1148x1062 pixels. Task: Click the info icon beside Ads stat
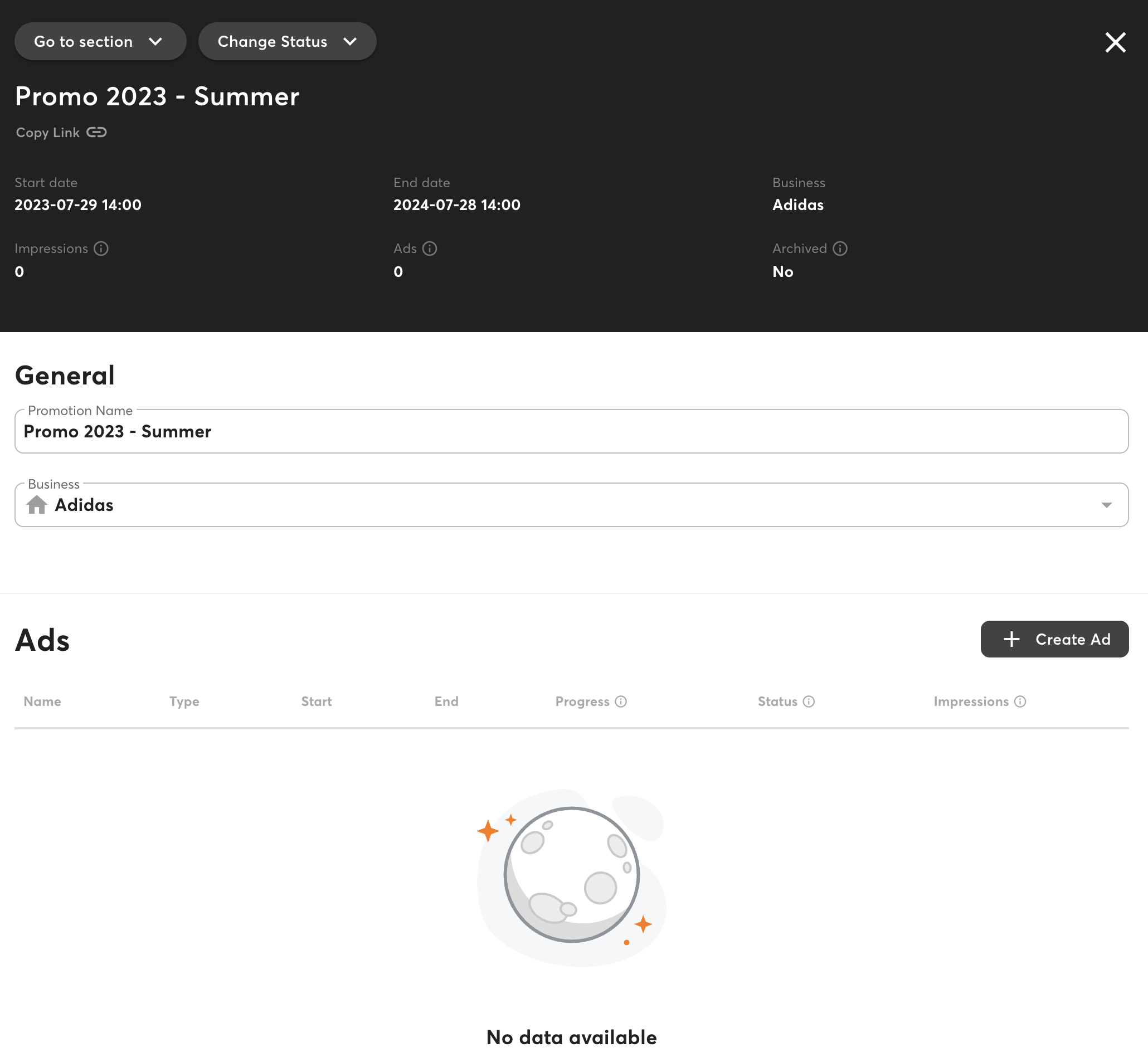click(430, 249)
